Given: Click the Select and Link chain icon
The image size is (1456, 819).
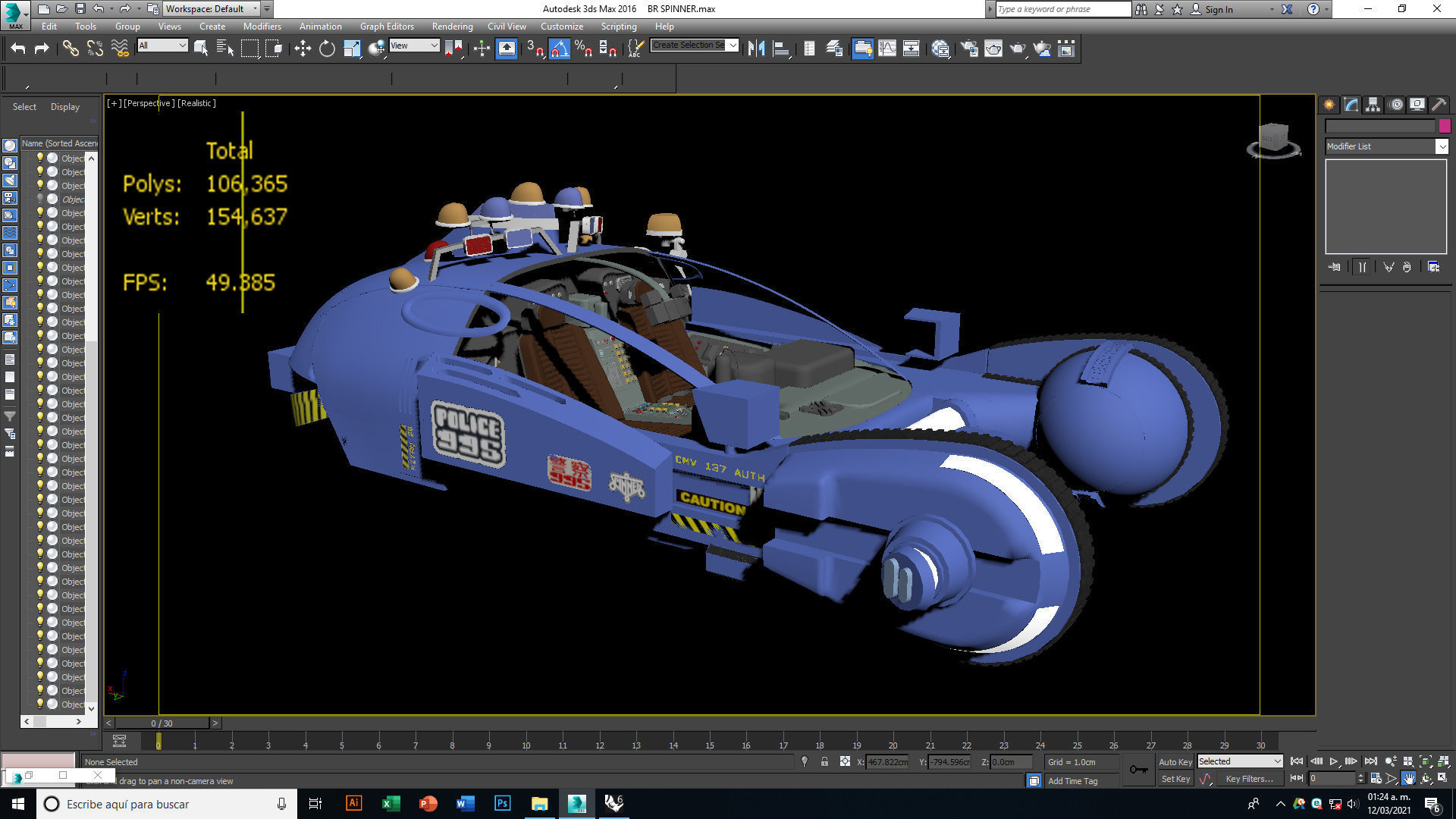Looking at the screenshot, I should click(71, 49).
